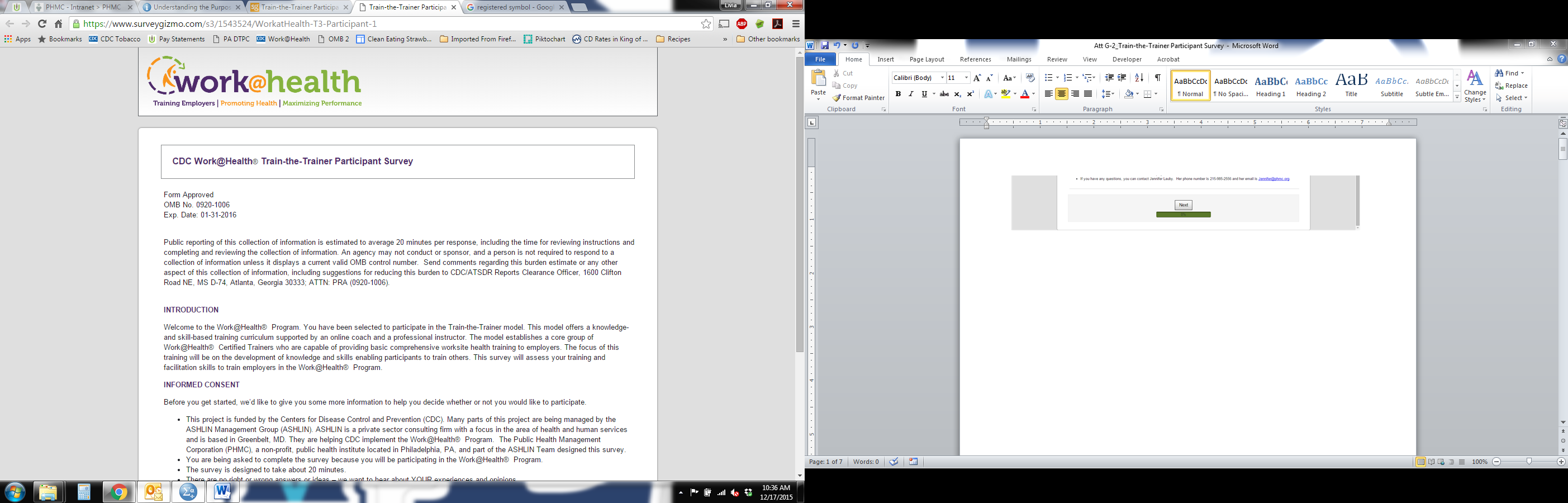Increase the paragraph indent
This screenshot has width=1568, height=503.
(x=1122, y=78)
